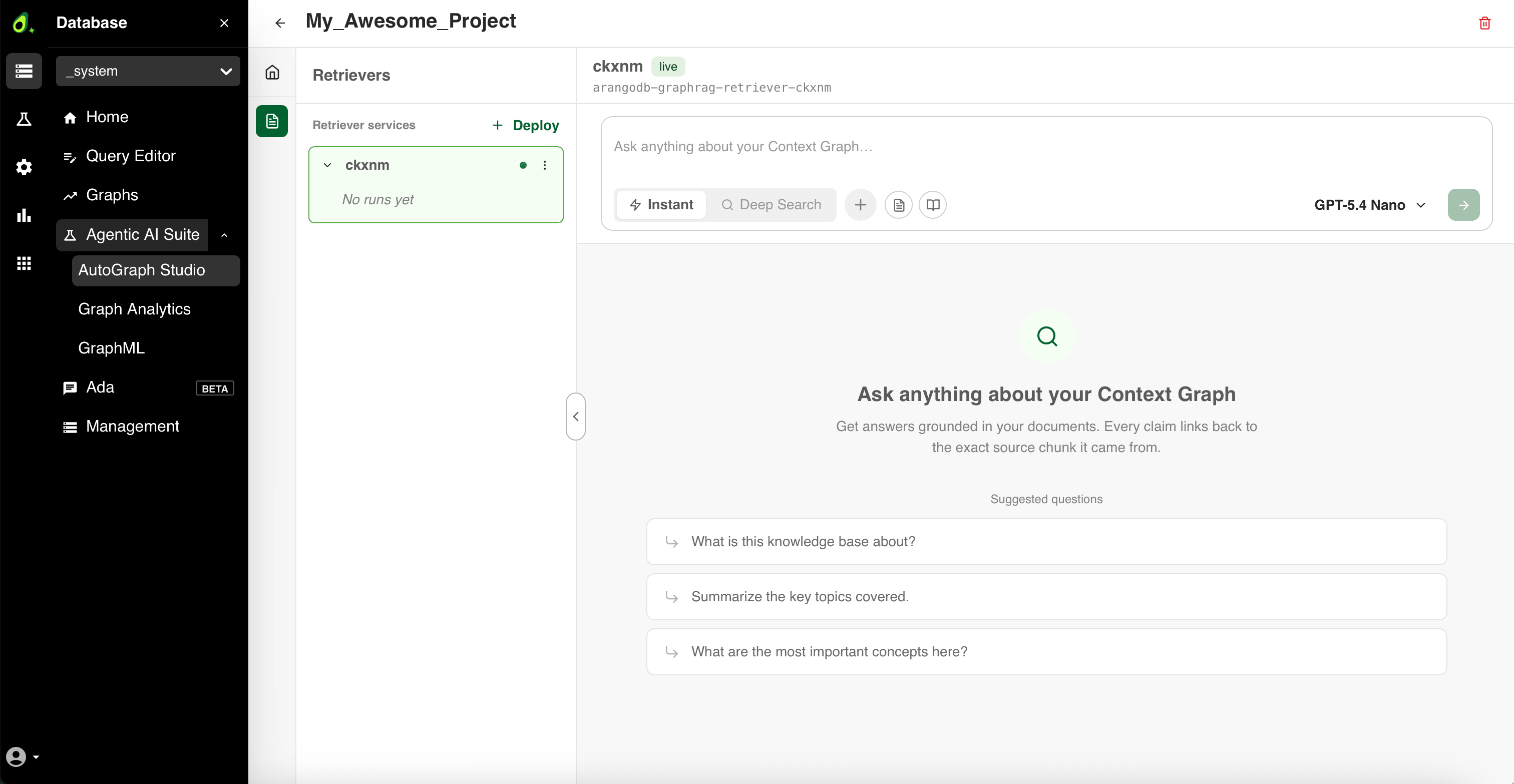The width and height of the screenshot is (1514, 784).
Task: Click the 'No runs yet' text
Action: (378, 200)
